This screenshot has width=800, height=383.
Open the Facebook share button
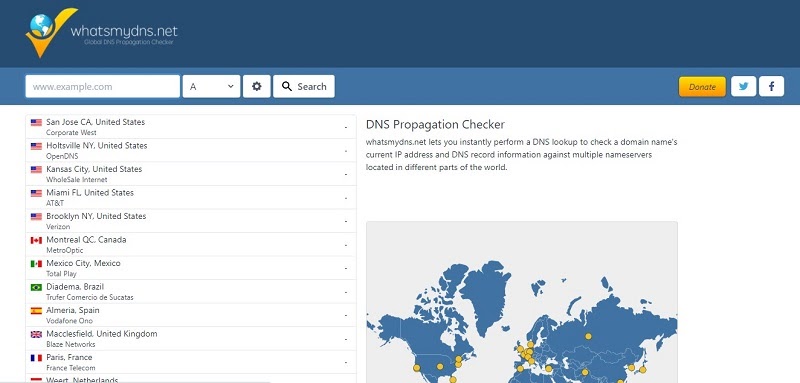pyautogui.click(x=771, y=86)
